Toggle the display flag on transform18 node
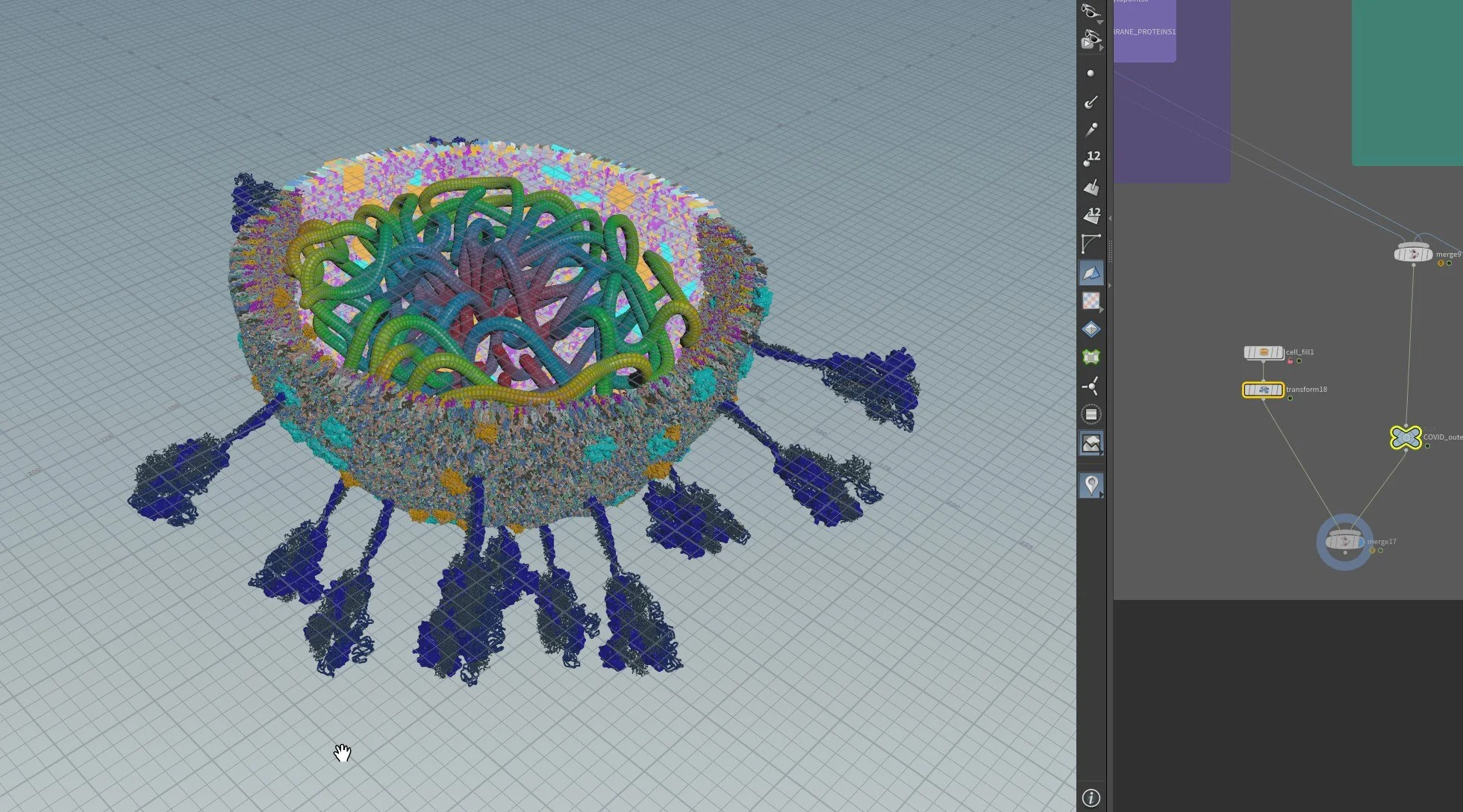 click(1279, 390)
